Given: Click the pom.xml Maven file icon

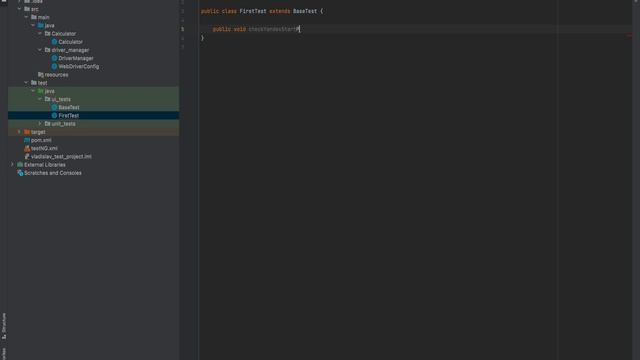Looking at the screenshot, I should pyautogui.click(x=27, y=140).
